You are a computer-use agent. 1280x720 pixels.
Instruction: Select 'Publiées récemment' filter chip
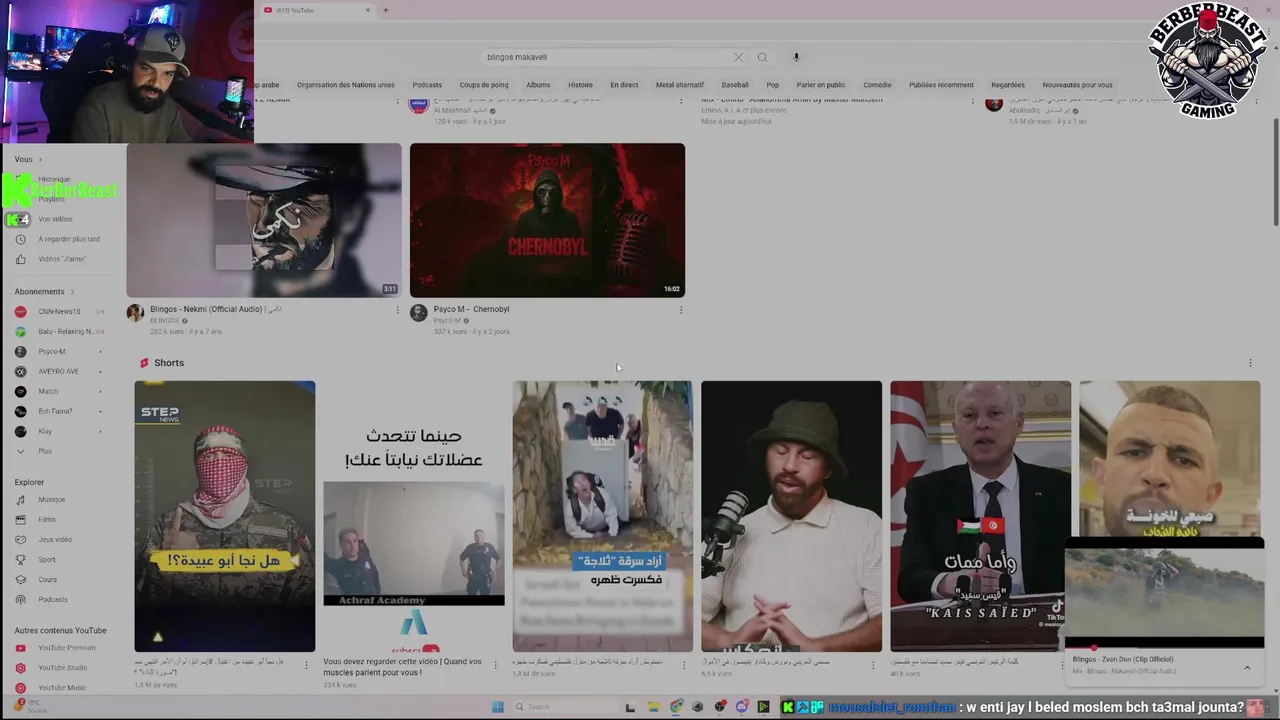[x=941, y=85]
